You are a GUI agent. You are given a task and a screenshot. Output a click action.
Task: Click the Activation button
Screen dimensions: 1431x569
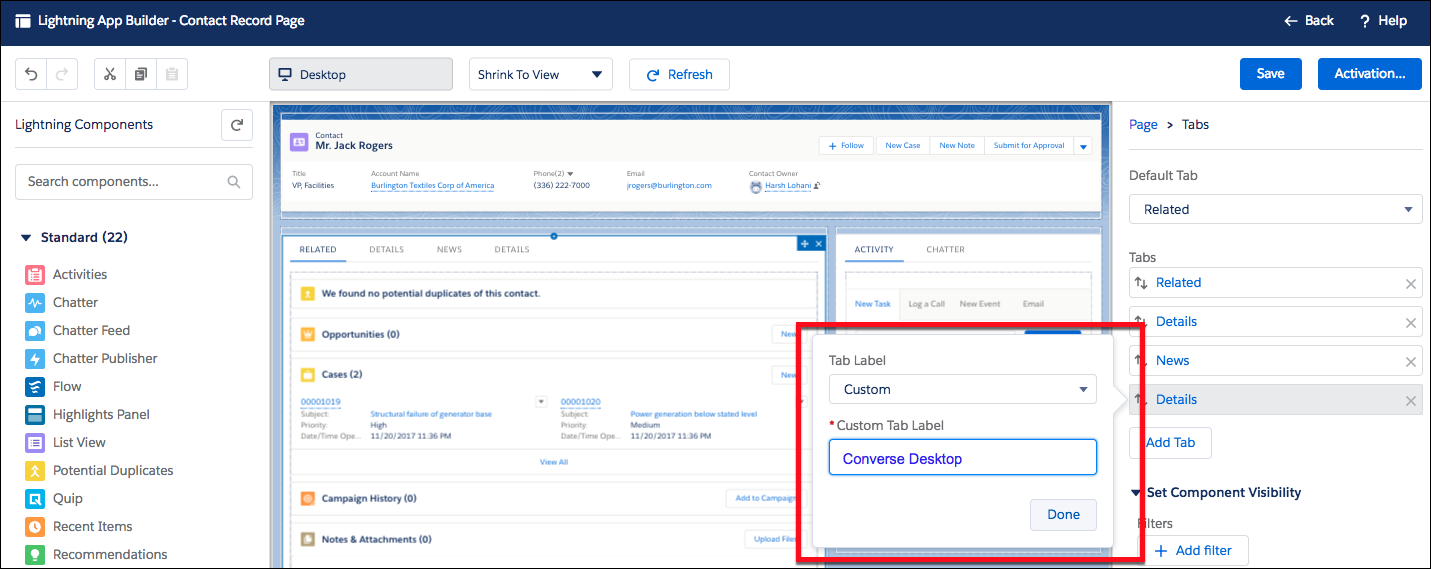[1370, 73]
